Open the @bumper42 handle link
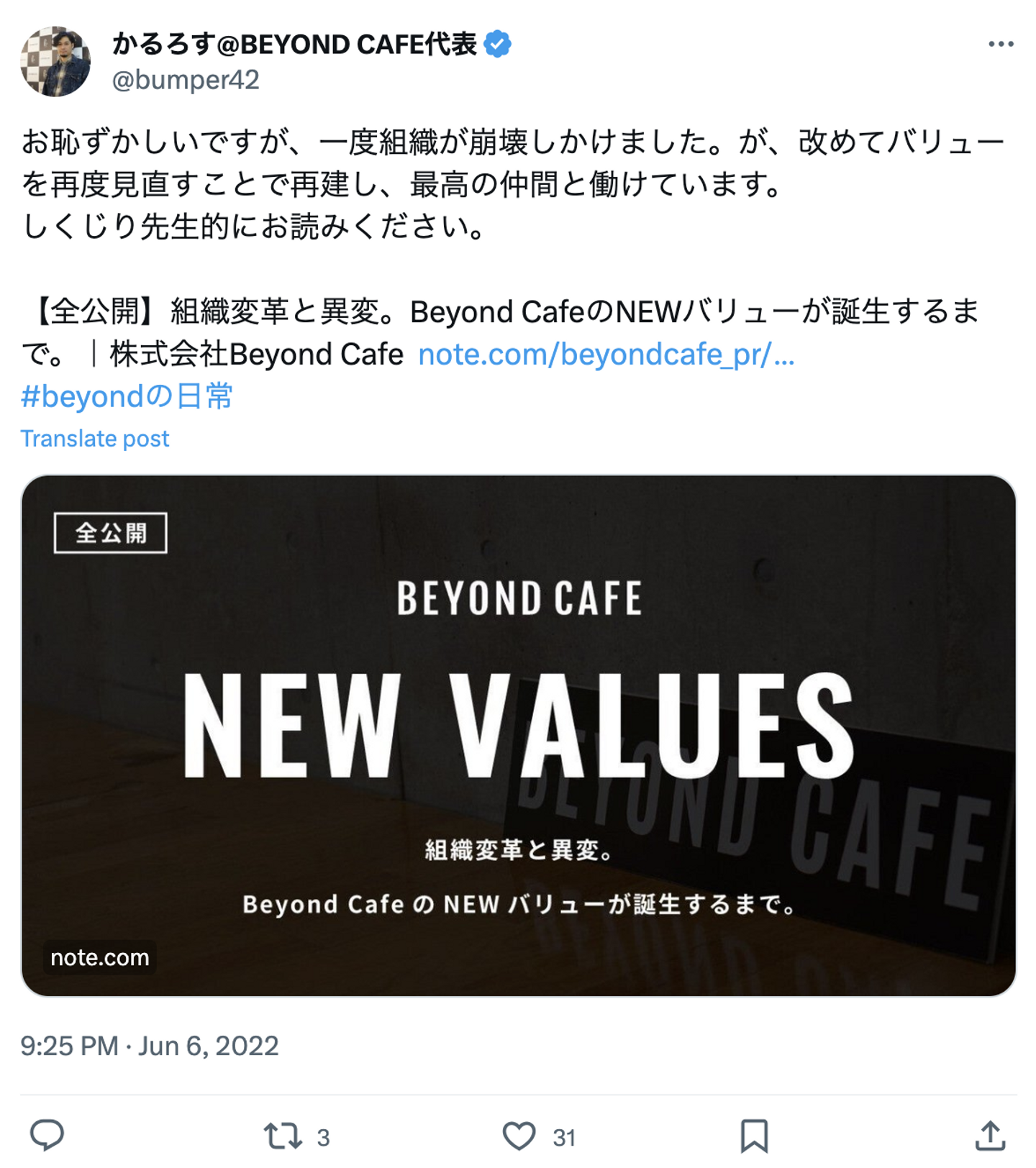The height and width of the screenshot is (1168, 1036). pos(186,80)
